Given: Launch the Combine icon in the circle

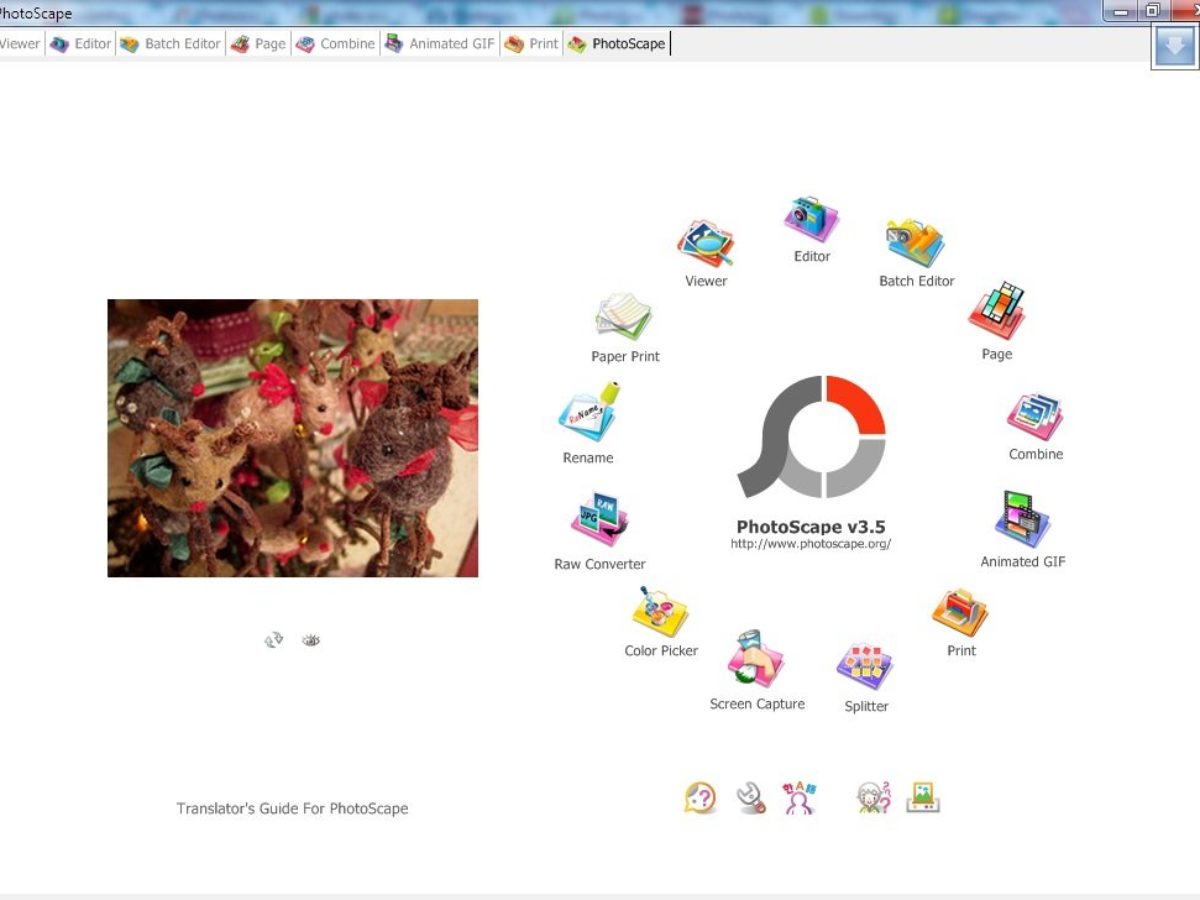Looking at the screenshot, I should [x=1035, y=416].
